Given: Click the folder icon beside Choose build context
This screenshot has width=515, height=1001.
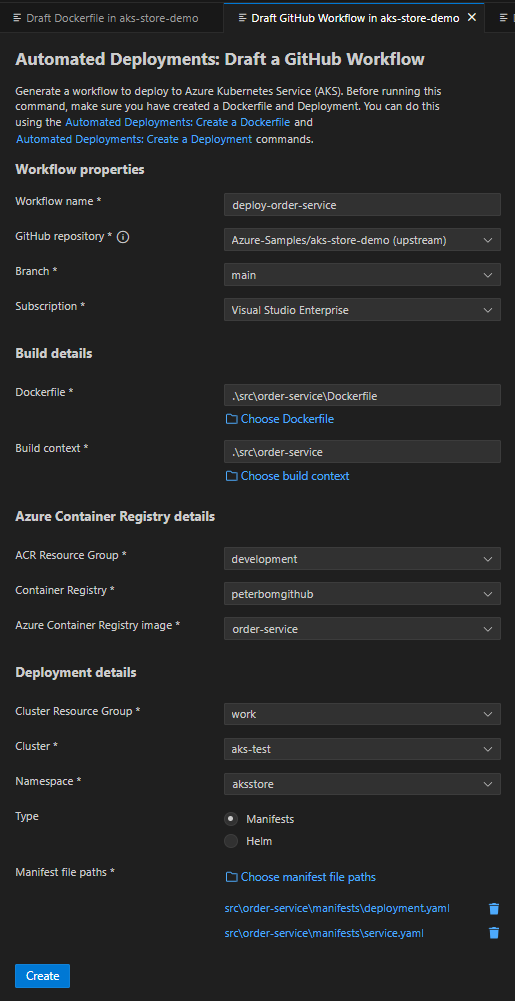Looking at the screenshot, I should coord(232,476).
